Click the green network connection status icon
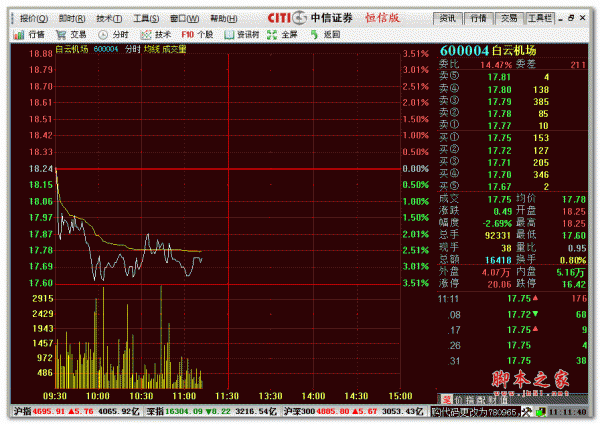The width and height of the screenshot is (600, 424). (540, 412)
